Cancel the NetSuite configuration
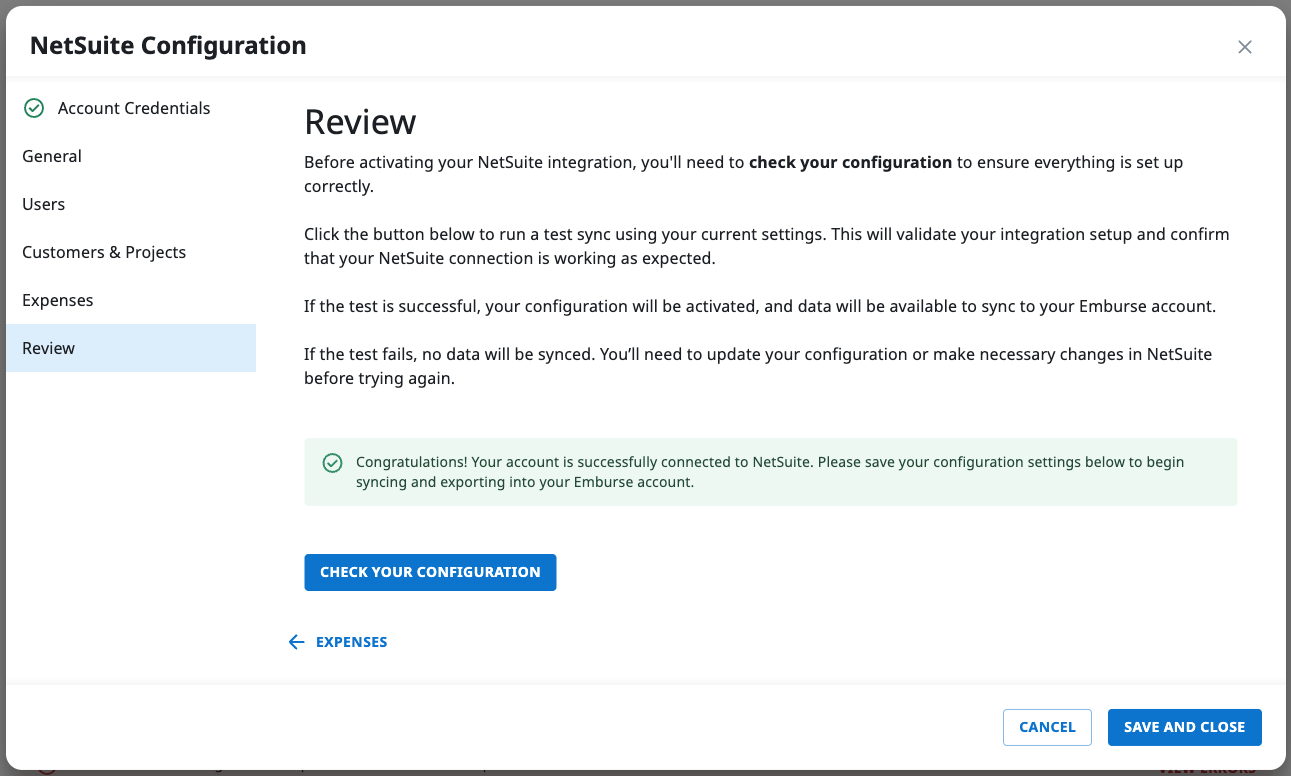The width and height of the screenshot is (1291, 776). coord(1047,727)
